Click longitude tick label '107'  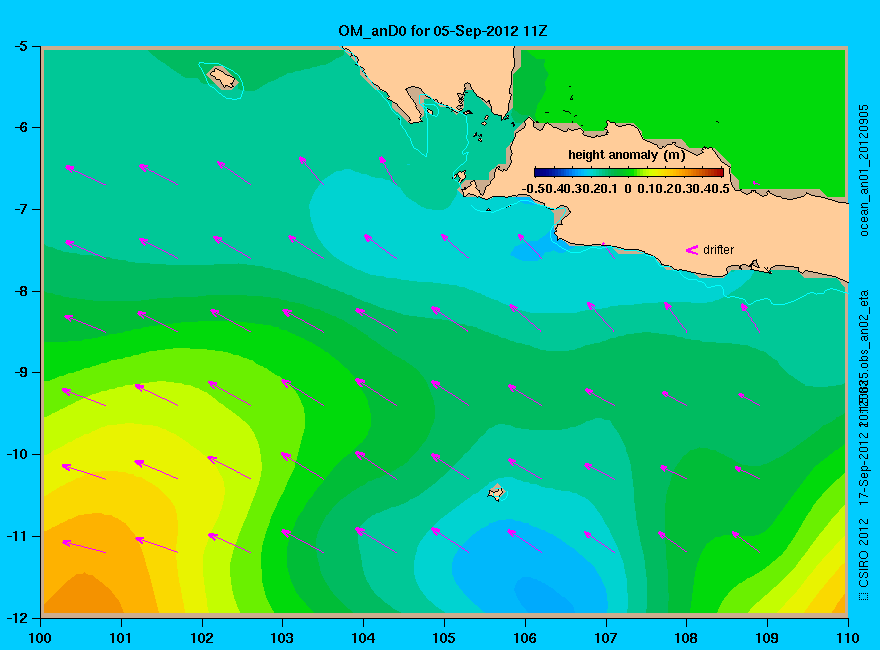click(606, 638)
